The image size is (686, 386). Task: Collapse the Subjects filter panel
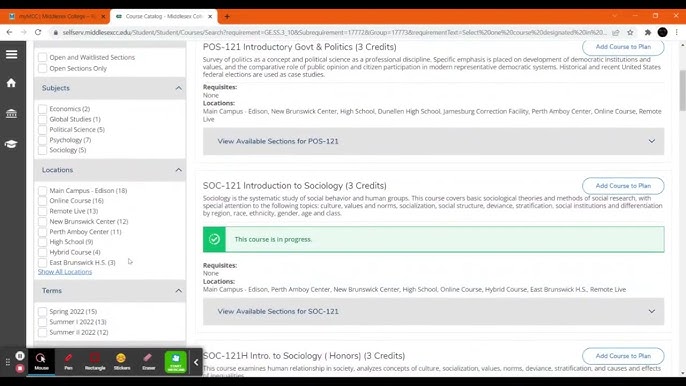point(178,88)
